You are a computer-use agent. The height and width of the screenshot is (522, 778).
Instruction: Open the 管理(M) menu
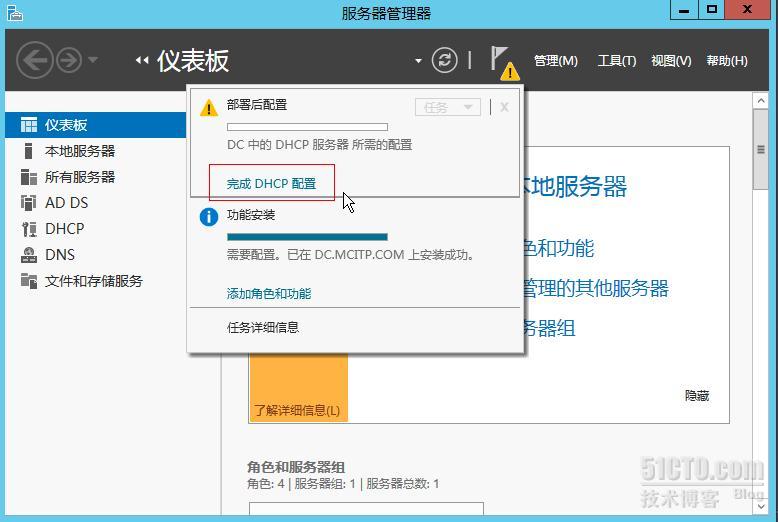tap(556, 61)
